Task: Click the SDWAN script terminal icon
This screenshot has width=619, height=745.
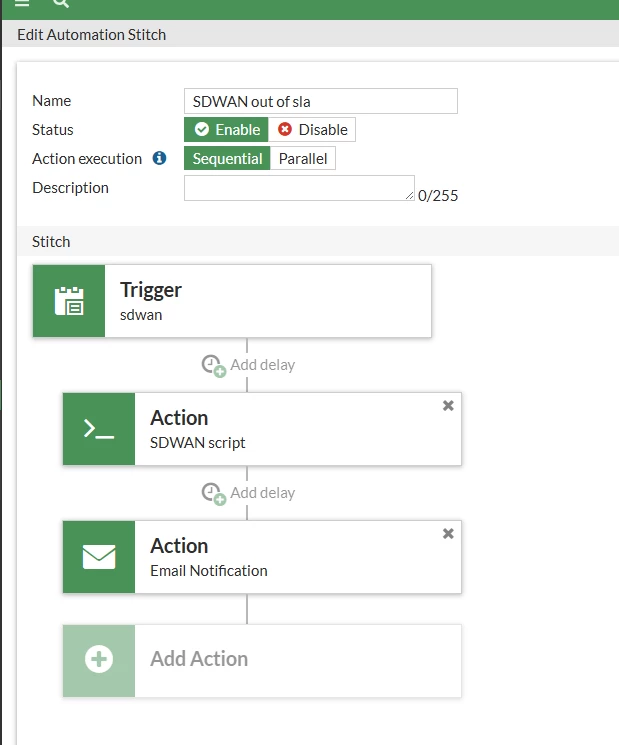Action: point(99,429)
